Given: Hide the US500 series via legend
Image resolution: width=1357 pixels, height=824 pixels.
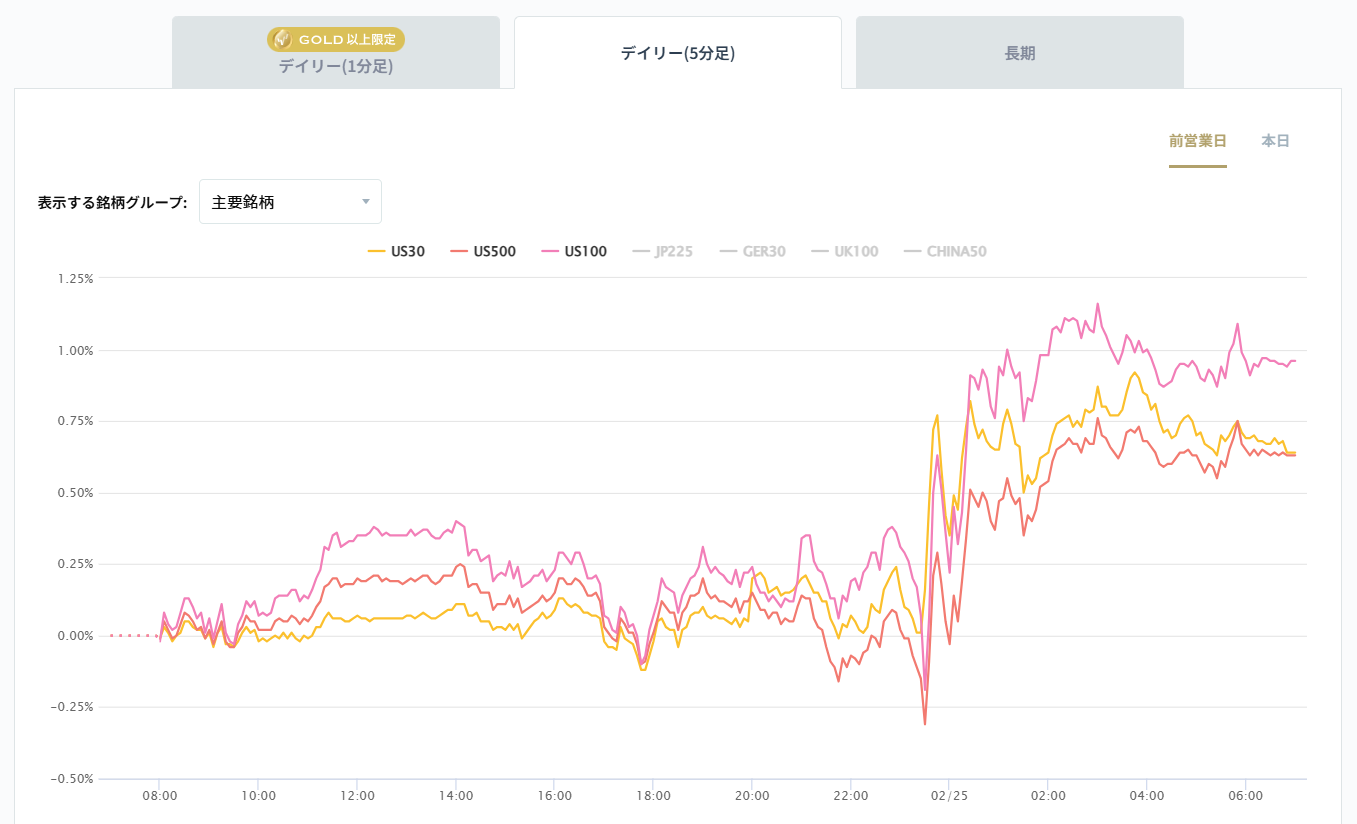Looking at the screenshot, I should 483,252.
